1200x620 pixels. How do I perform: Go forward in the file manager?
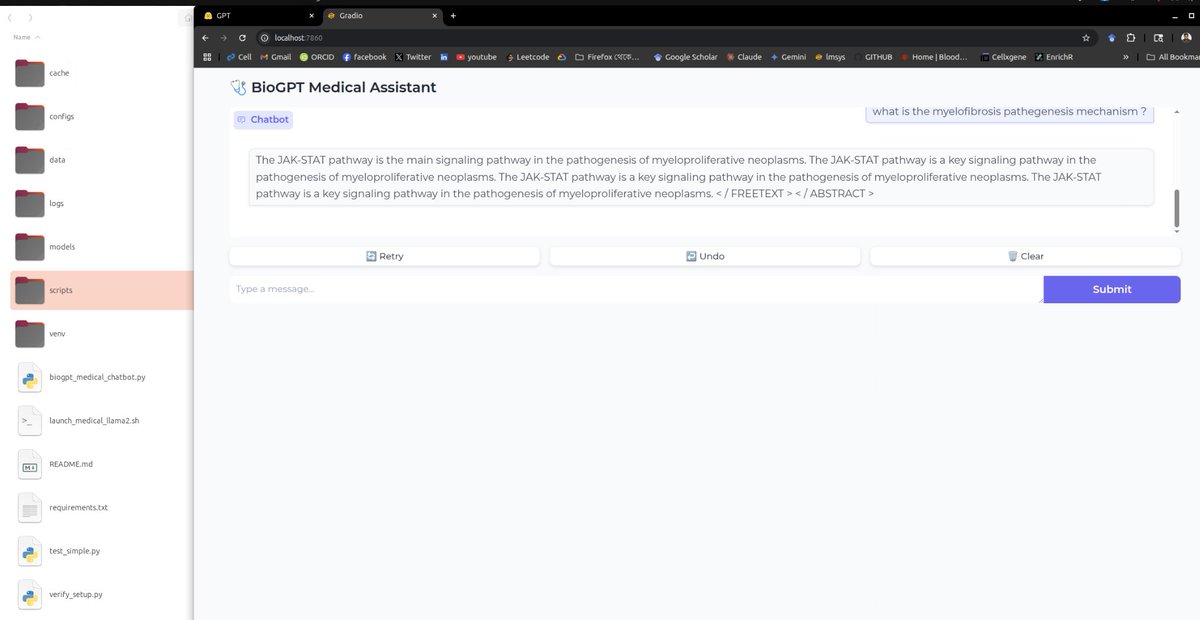(x=30, y=17)
